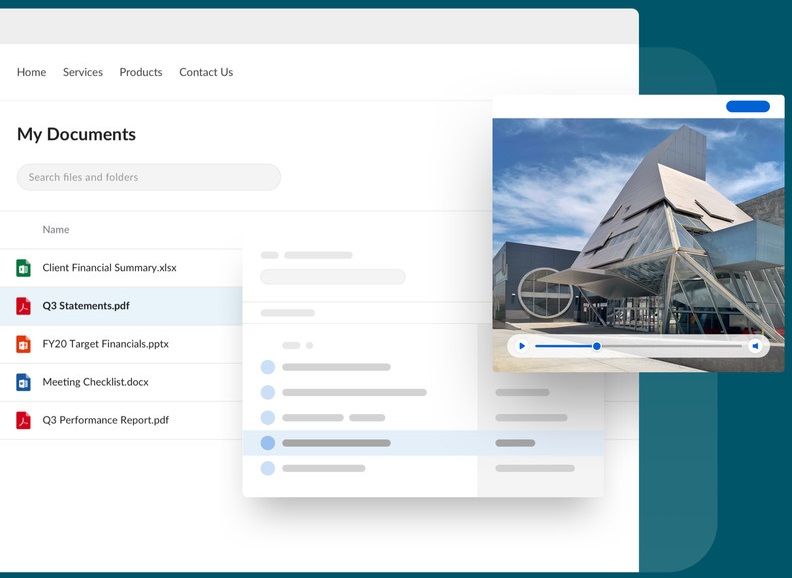
Task: Click the PDF icon for Q3 Performance Report
Action: coord(23,420)
